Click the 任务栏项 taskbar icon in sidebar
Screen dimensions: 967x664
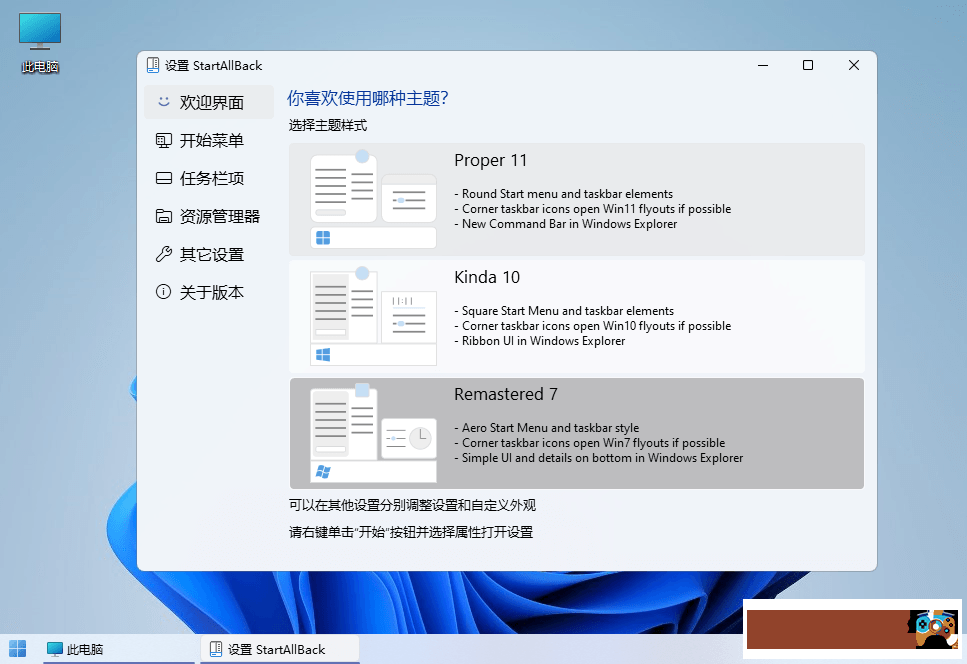tap(163, 178)
